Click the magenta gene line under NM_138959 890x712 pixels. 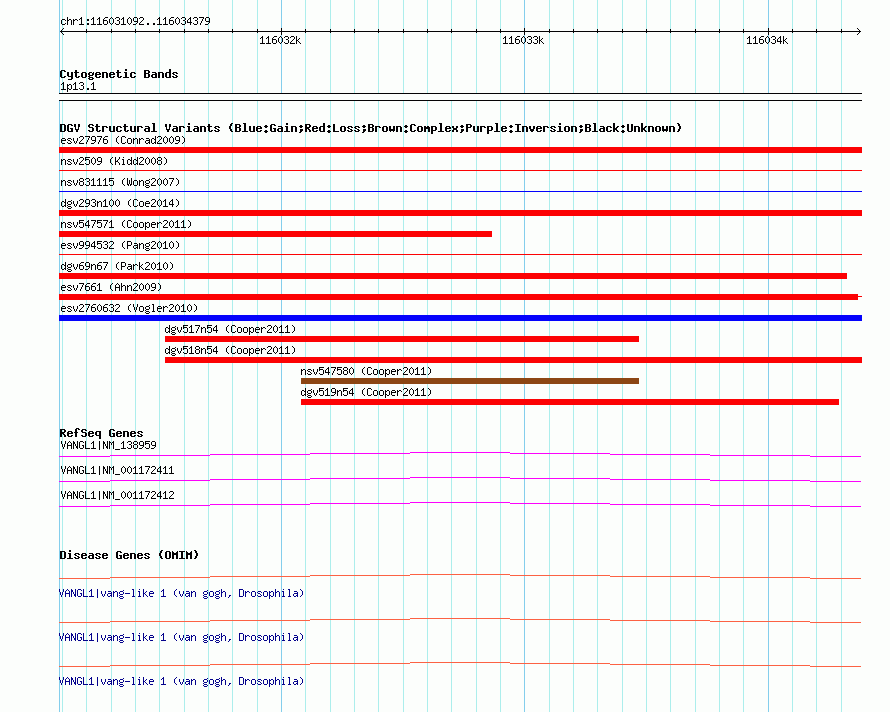click(460, 454)
